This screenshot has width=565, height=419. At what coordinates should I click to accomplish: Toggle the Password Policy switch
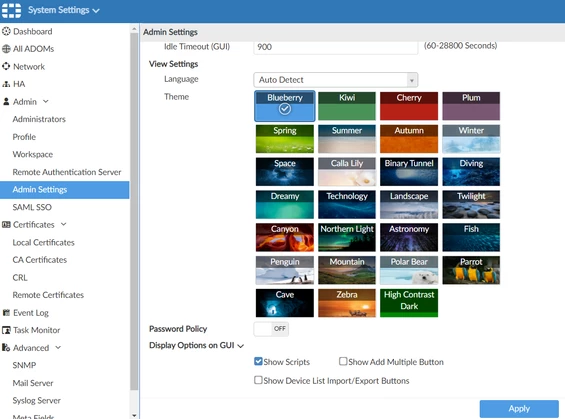pos(271,329)
